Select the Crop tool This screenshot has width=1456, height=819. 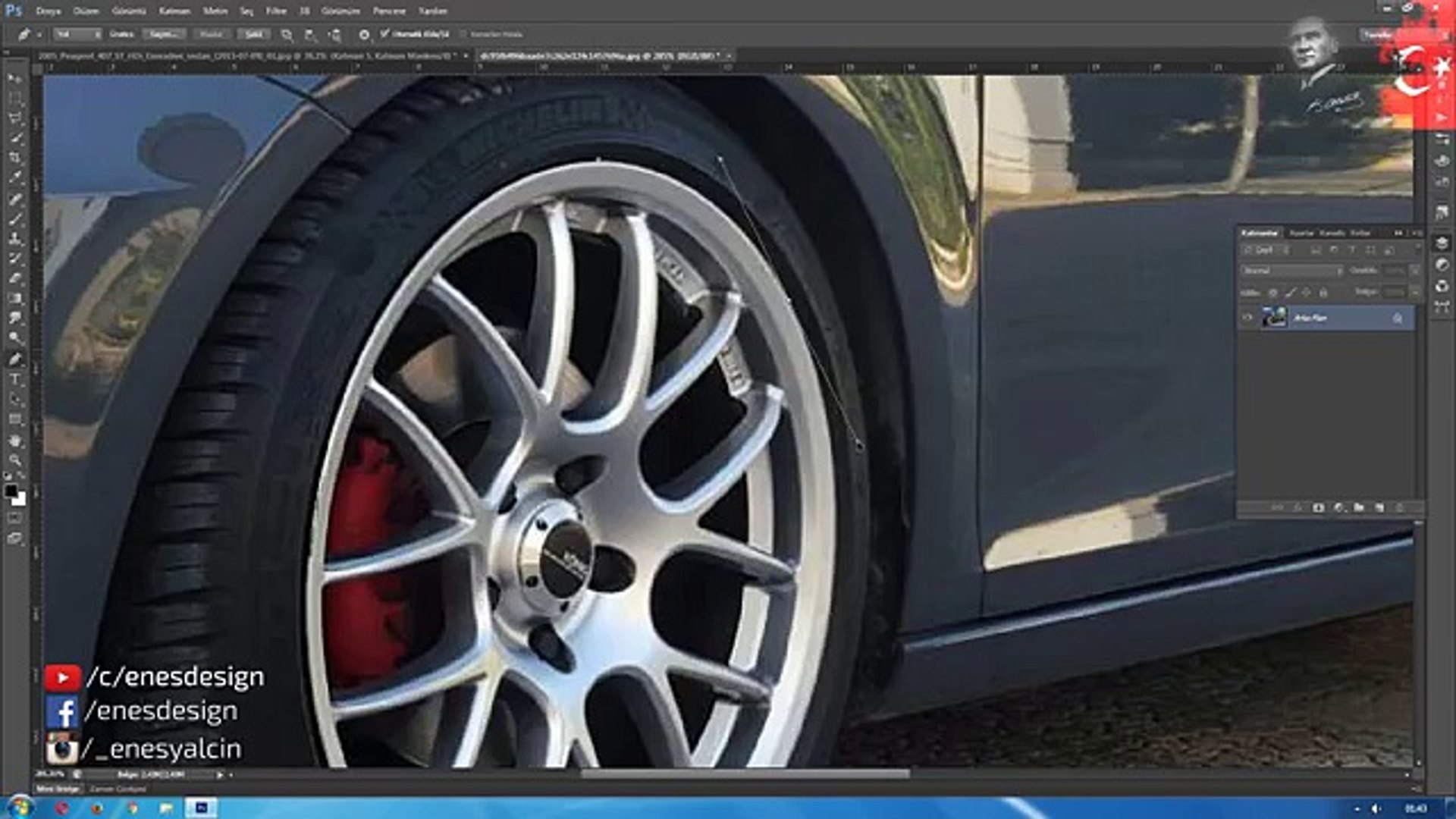pyautogui.click(x=14, y=158)
